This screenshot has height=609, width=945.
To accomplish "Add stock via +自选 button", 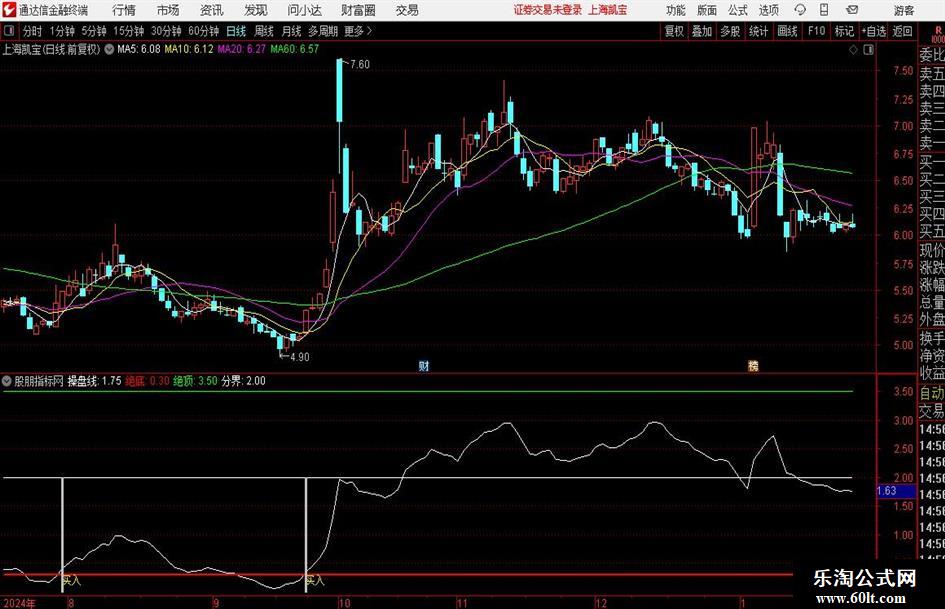I will 874,31.
